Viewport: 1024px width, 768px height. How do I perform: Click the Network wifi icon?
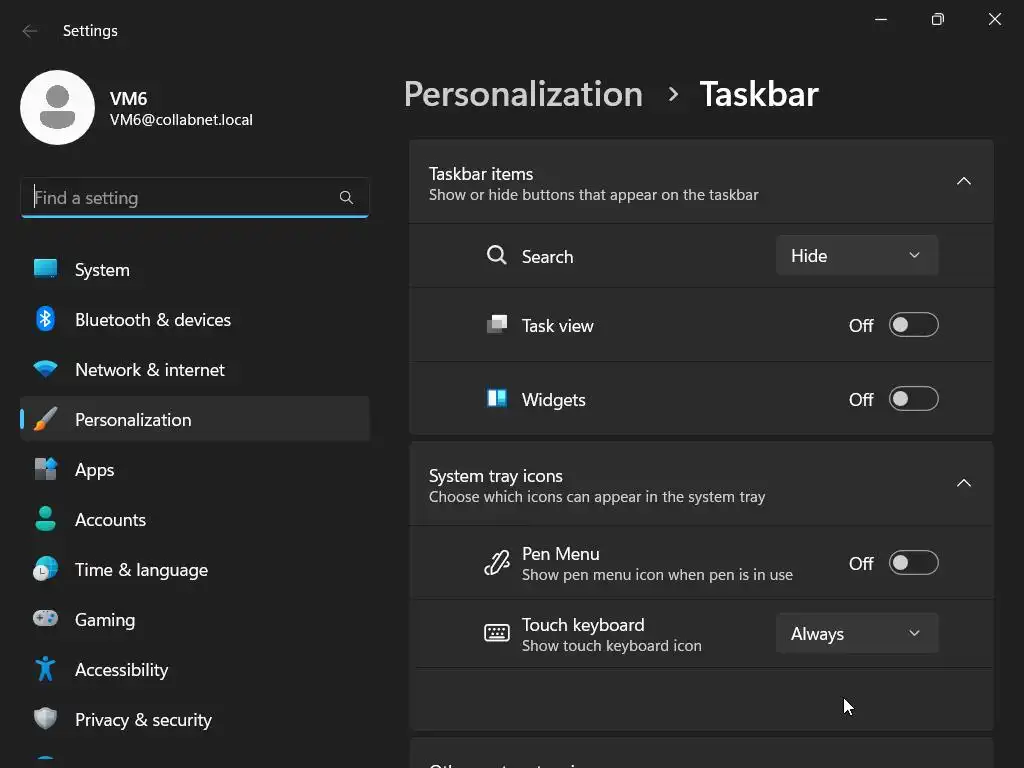[45, 369]
